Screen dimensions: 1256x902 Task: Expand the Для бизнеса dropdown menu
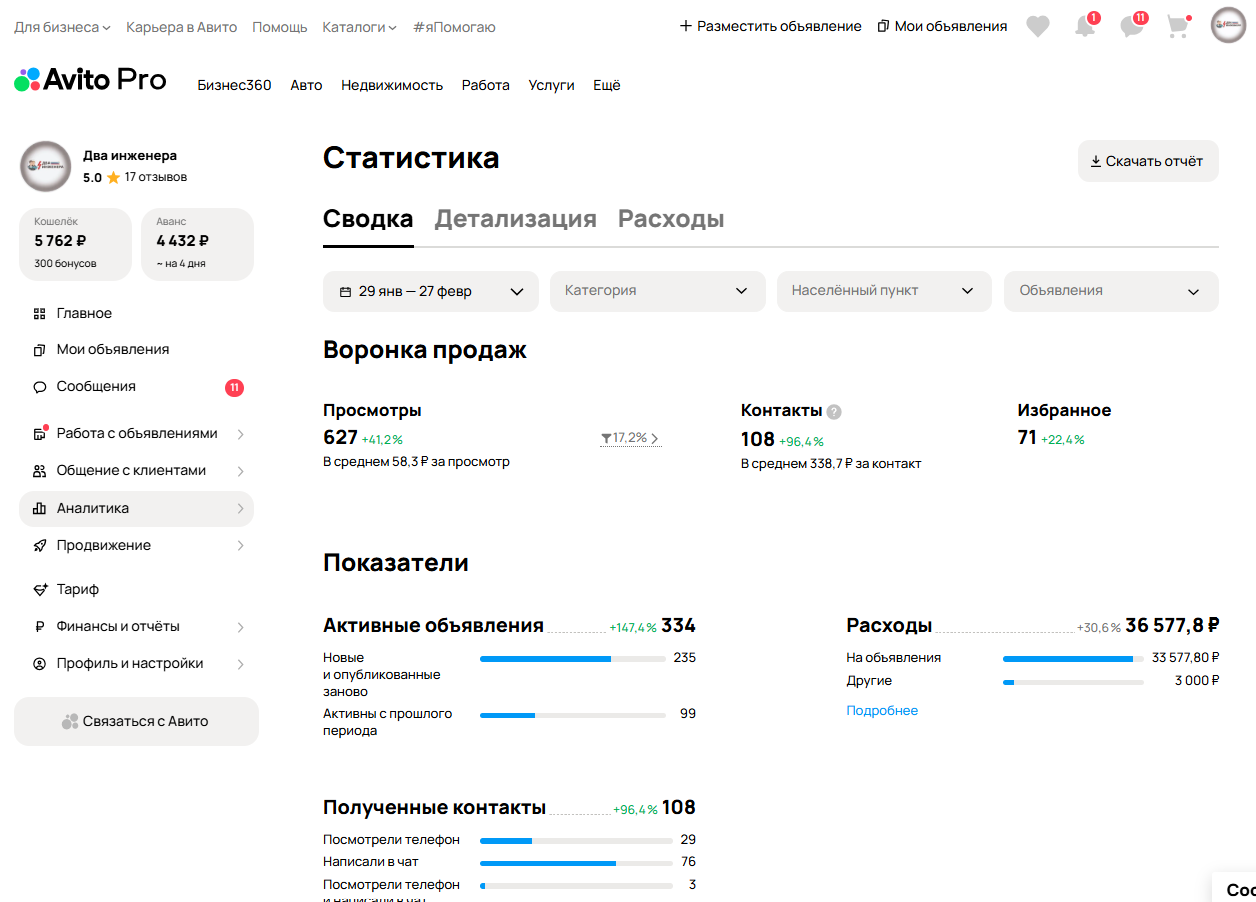[62, 27]
